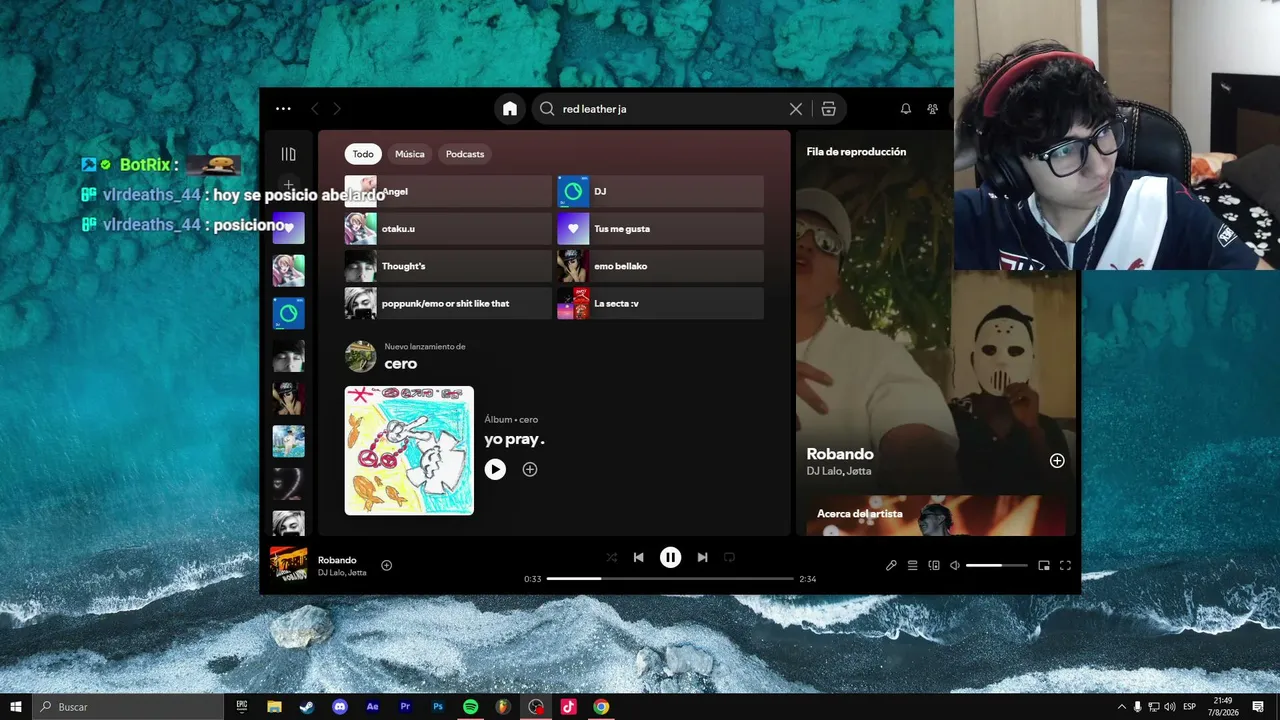Launch Premiere Pro from taskbar
Image resolution: width=1280 pixels, height=720 pixels.
405,707
